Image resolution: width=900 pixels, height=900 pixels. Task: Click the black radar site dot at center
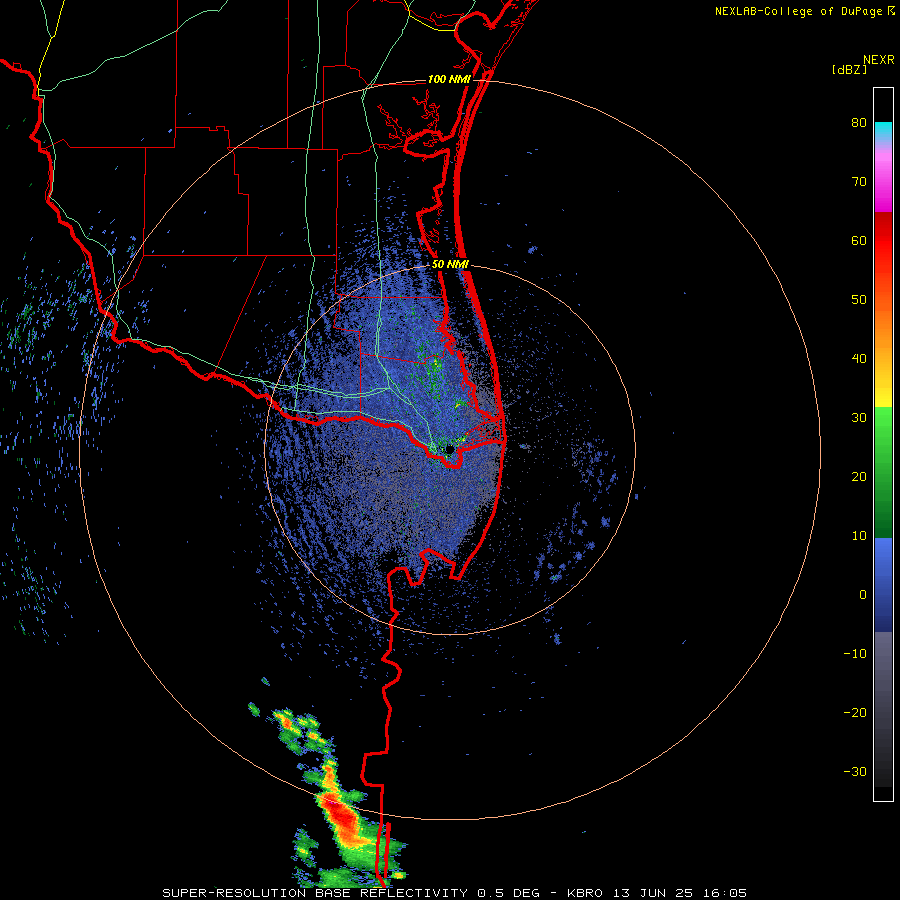449,449
